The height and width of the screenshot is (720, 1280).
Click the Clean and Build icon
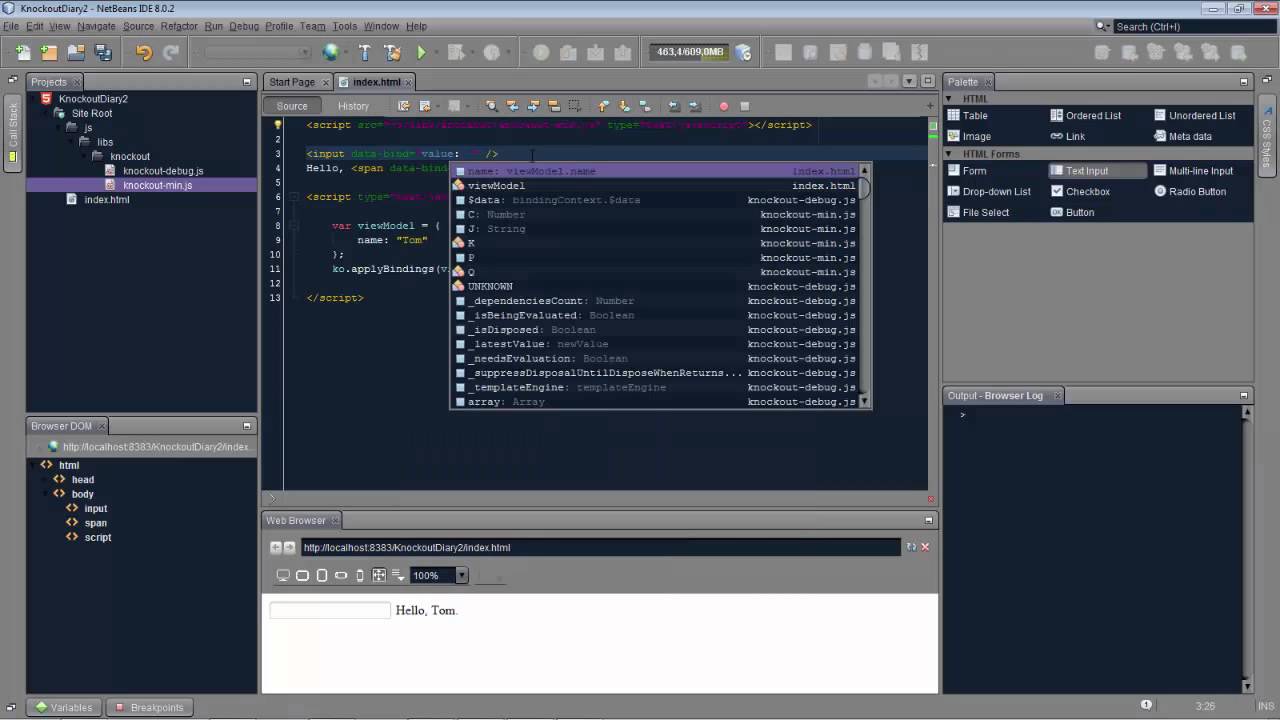point(392,52)
